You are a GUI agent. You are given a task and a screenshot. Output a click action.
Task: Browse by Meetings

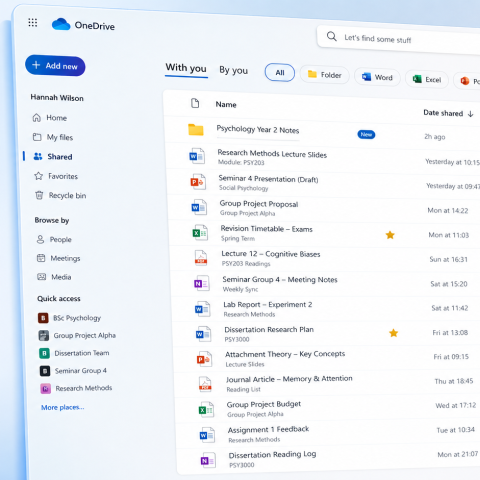59,258
